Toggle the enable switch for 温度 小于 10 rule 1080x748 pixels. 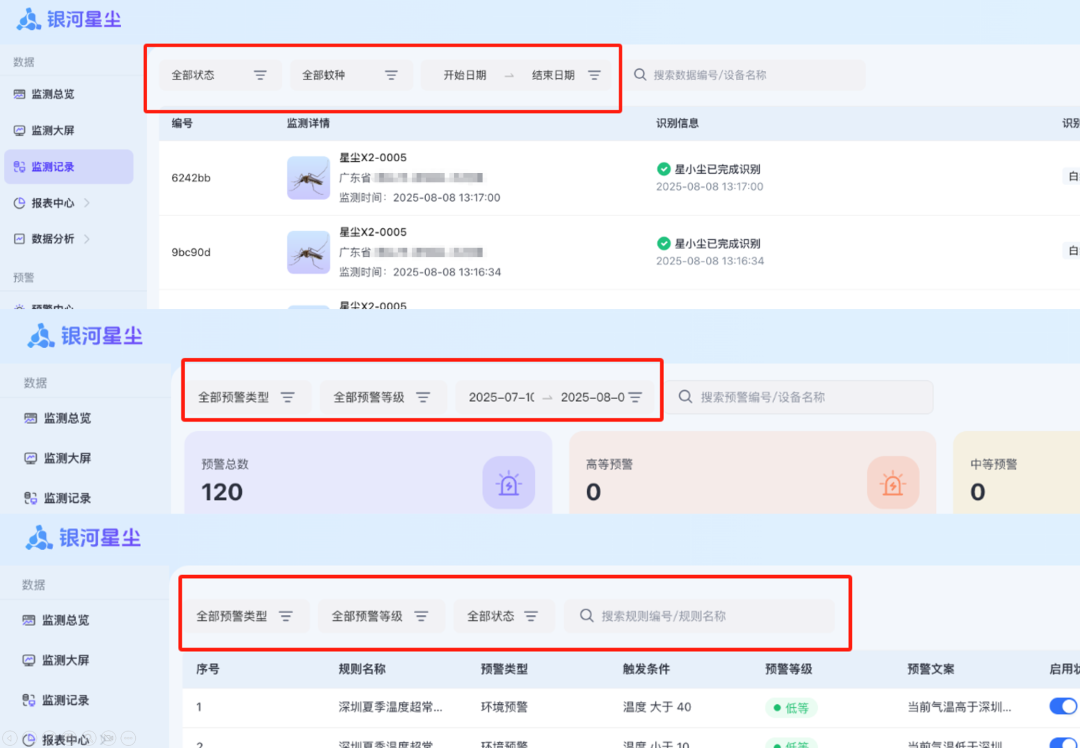(x=1063, y=743)
